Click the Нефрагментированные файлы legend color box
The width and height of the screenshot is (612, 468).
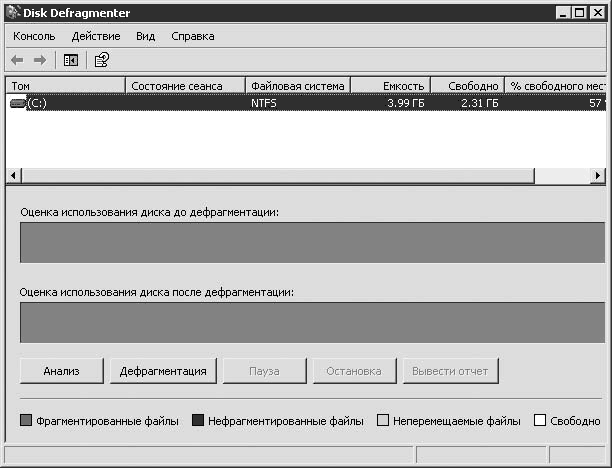pos(198,420)
